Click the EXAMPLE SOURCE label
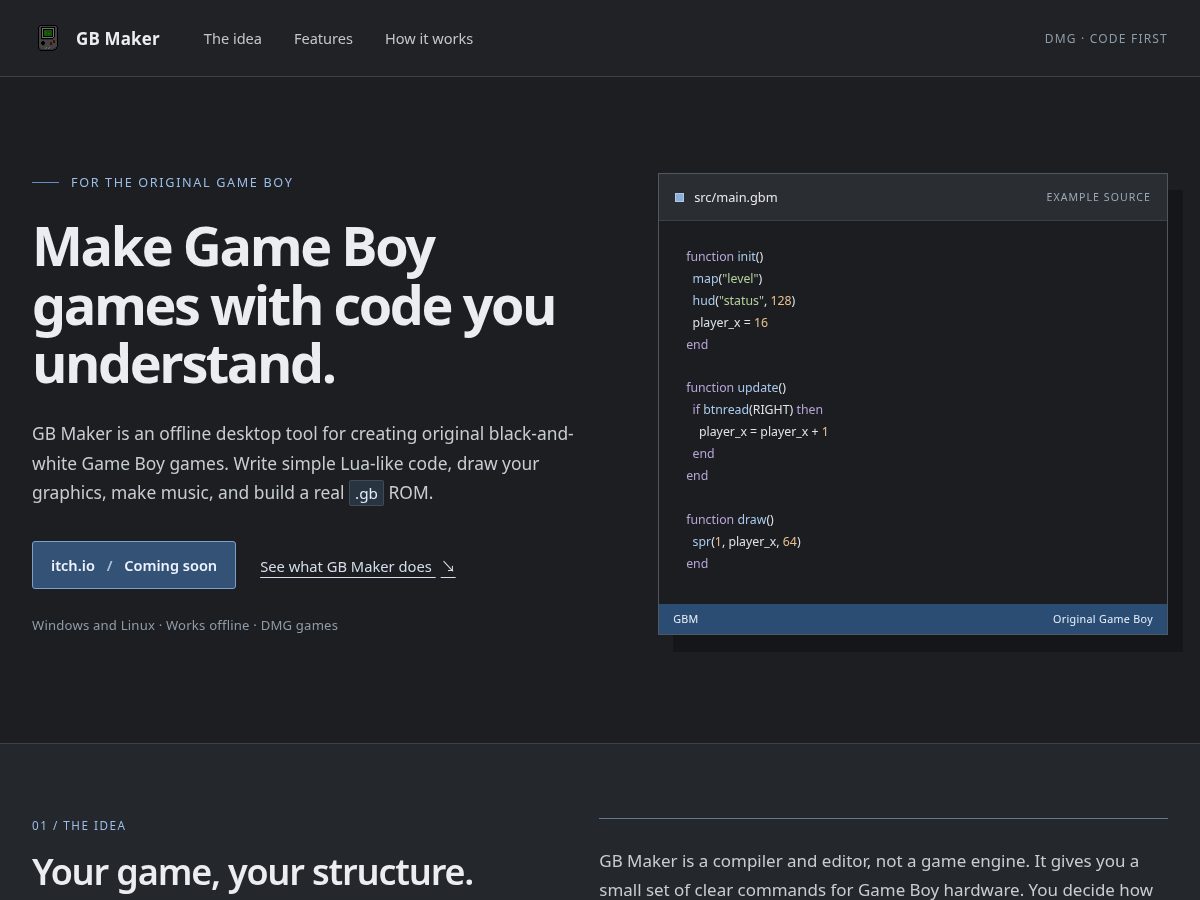This screenshot has height=900, width=1200. [x=1098, y=197]
